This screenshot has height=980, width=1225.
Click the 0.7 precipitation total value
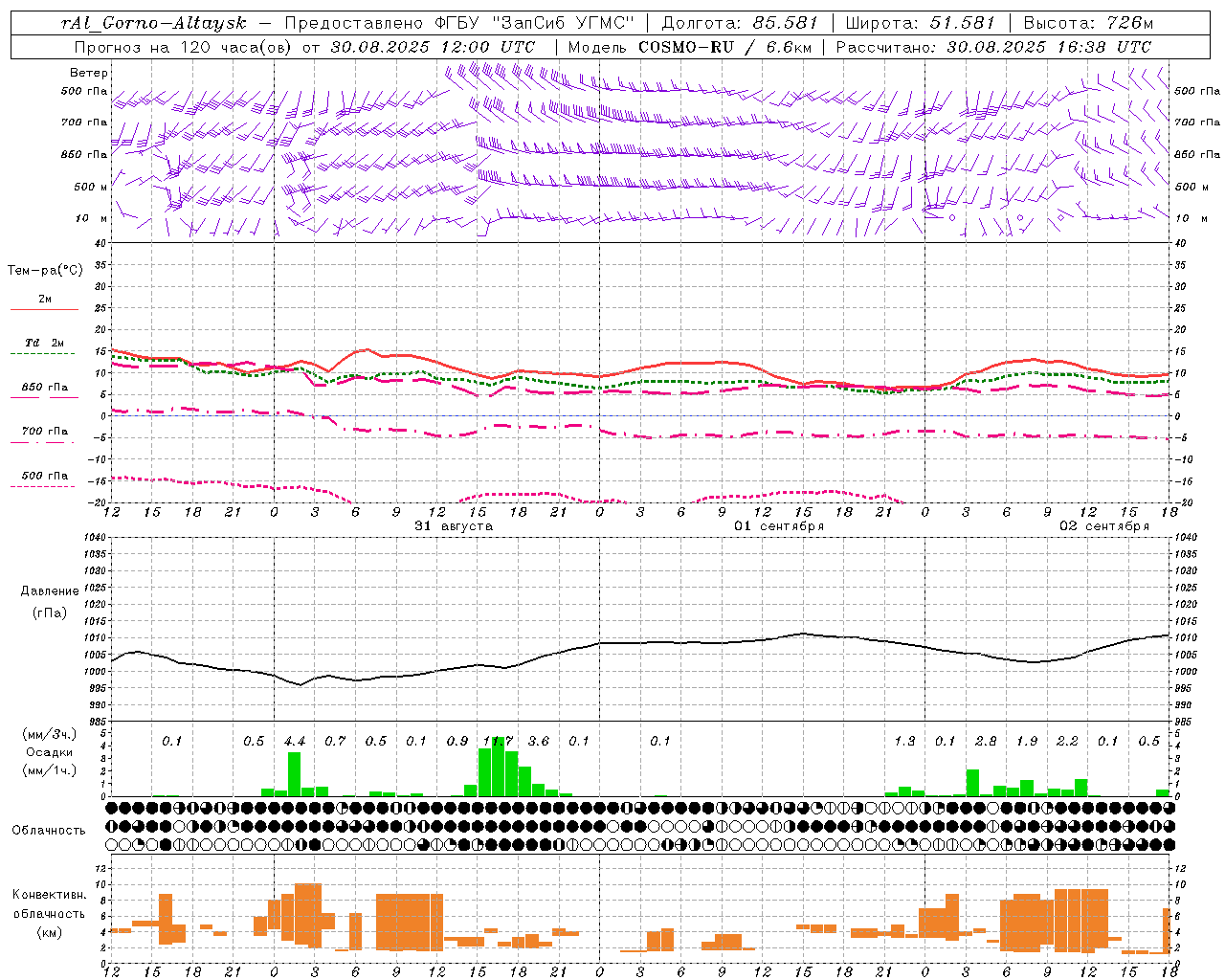pos(335,742)
